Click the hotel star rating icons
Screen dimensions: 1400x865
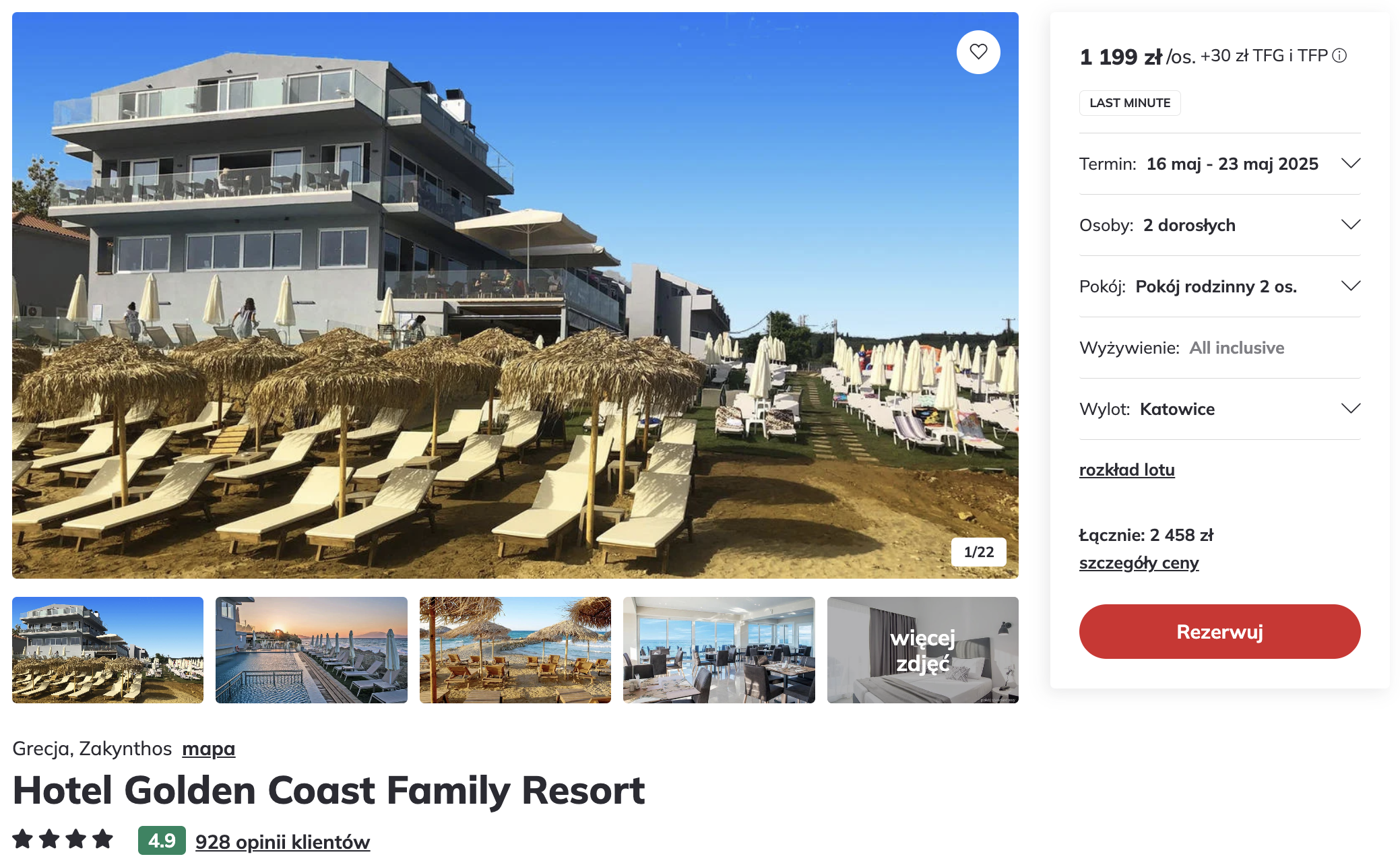click(63, 839)
